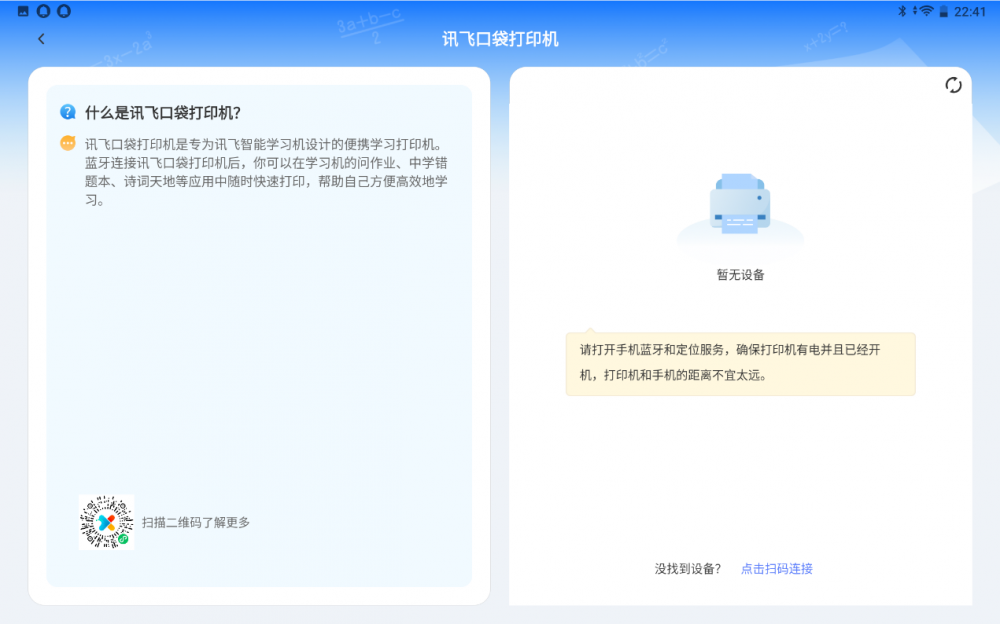This screenshot has height=624, width=1000.
Task: Tap the third round notification icon
Action: [64, 11]
